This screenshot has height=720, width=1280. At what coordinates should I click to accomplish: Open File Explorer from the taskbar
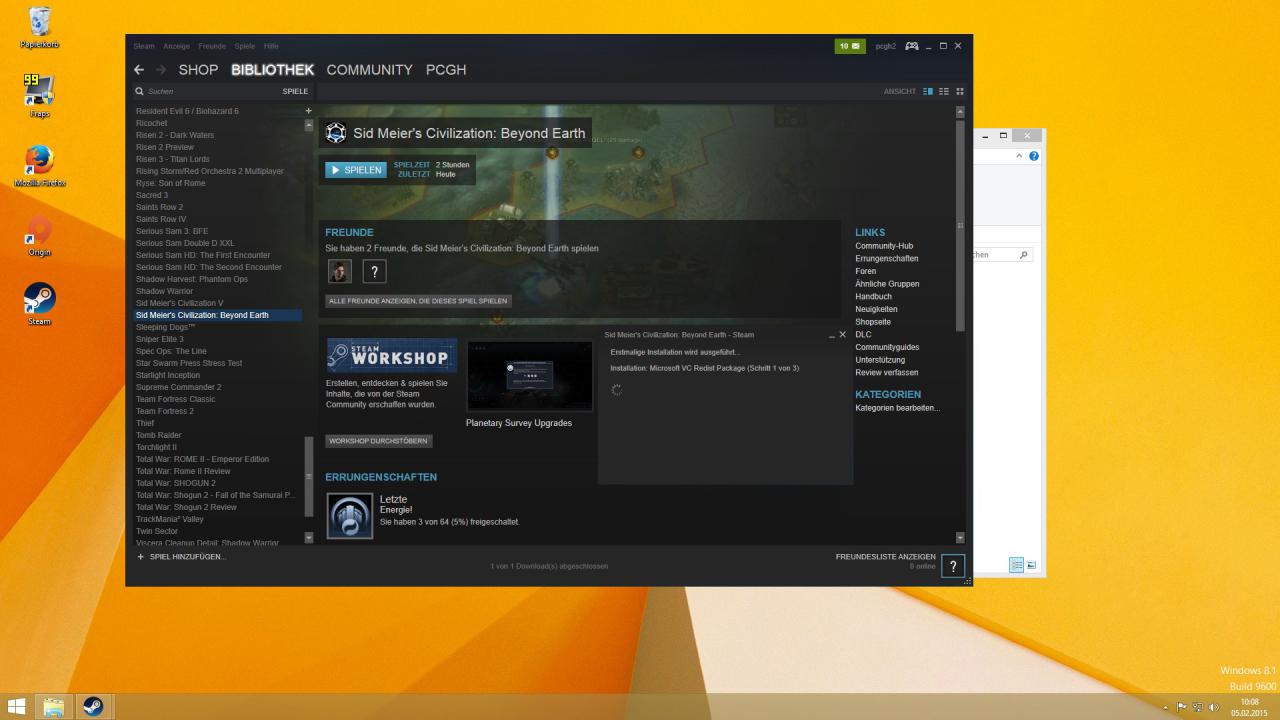(54, 706)
